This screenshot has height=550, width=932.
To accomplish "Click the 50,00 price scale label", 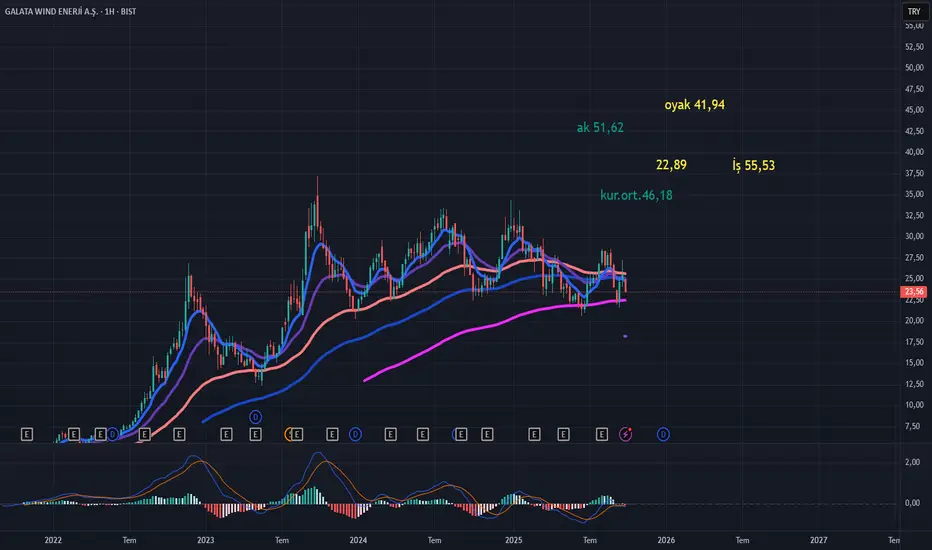I will point(914,68).
